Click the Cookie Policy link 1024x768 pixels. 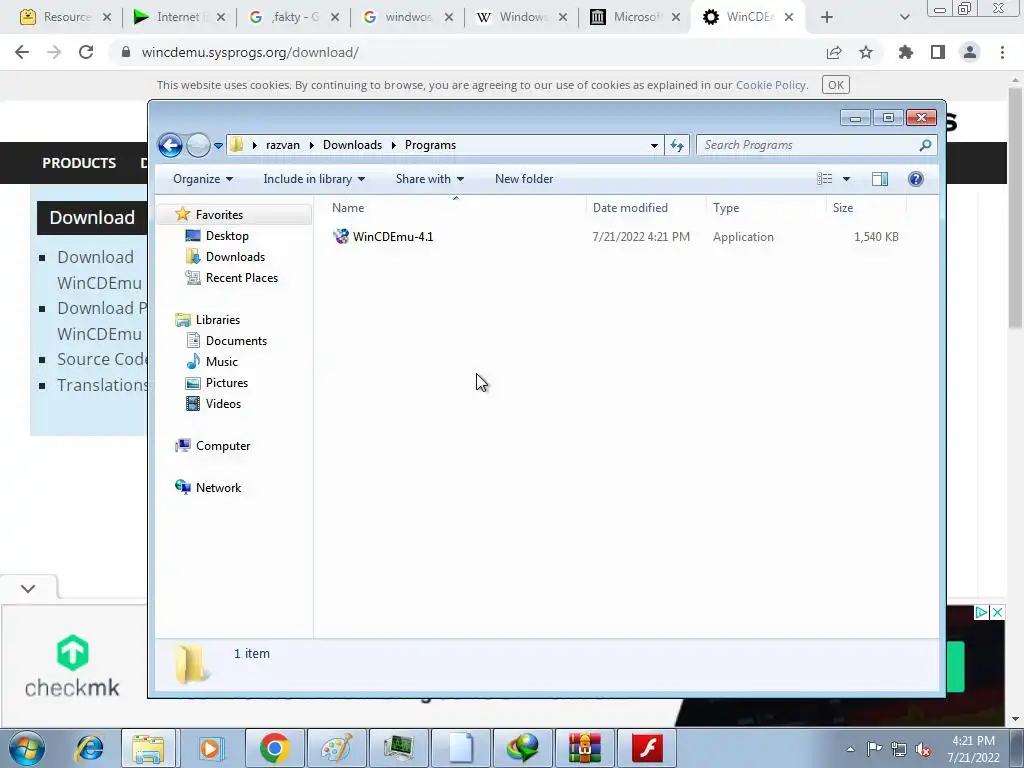coord(771,85)
